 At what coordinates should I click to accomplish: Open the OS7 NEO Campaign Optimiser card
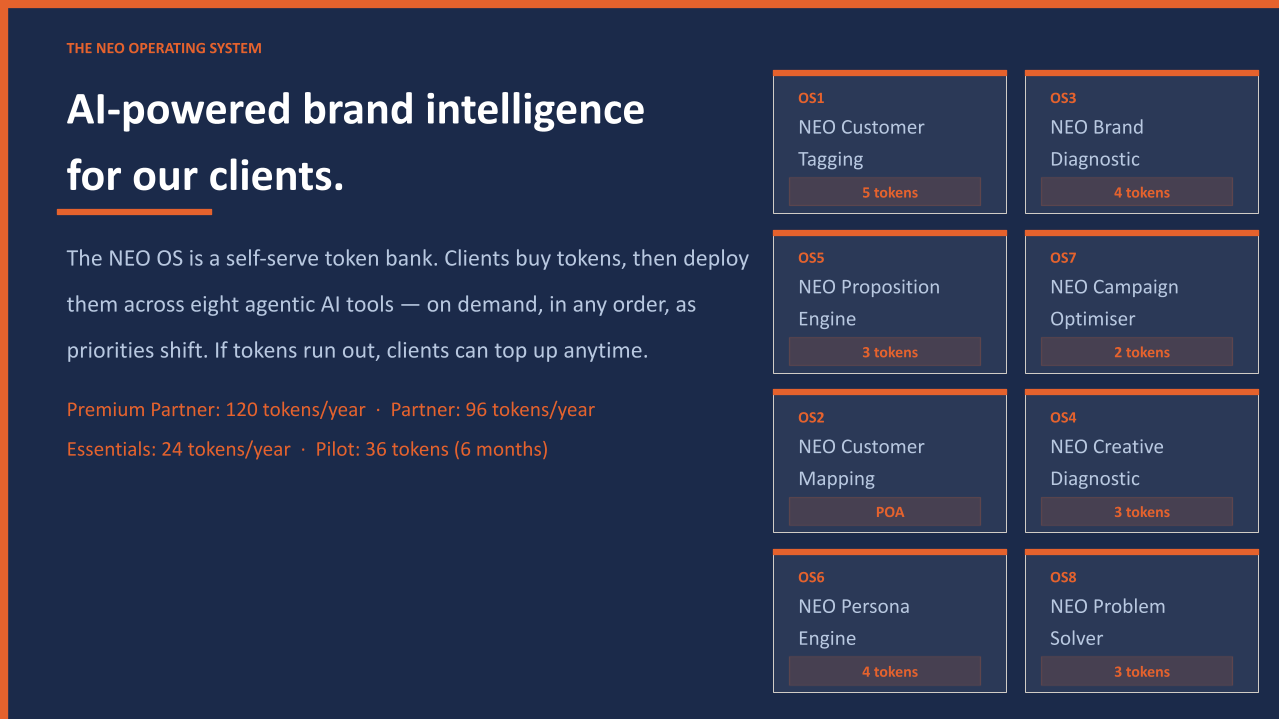pos(1142,302)
